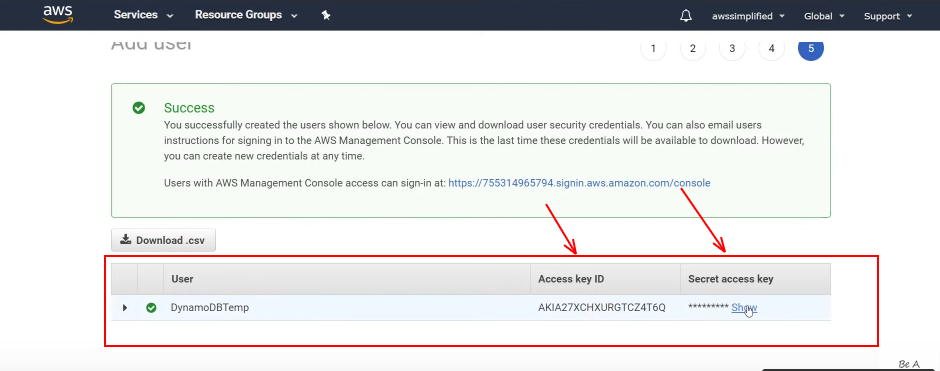Go to step 3 circle
Screen dimensions: 940x371
[732, 49]
